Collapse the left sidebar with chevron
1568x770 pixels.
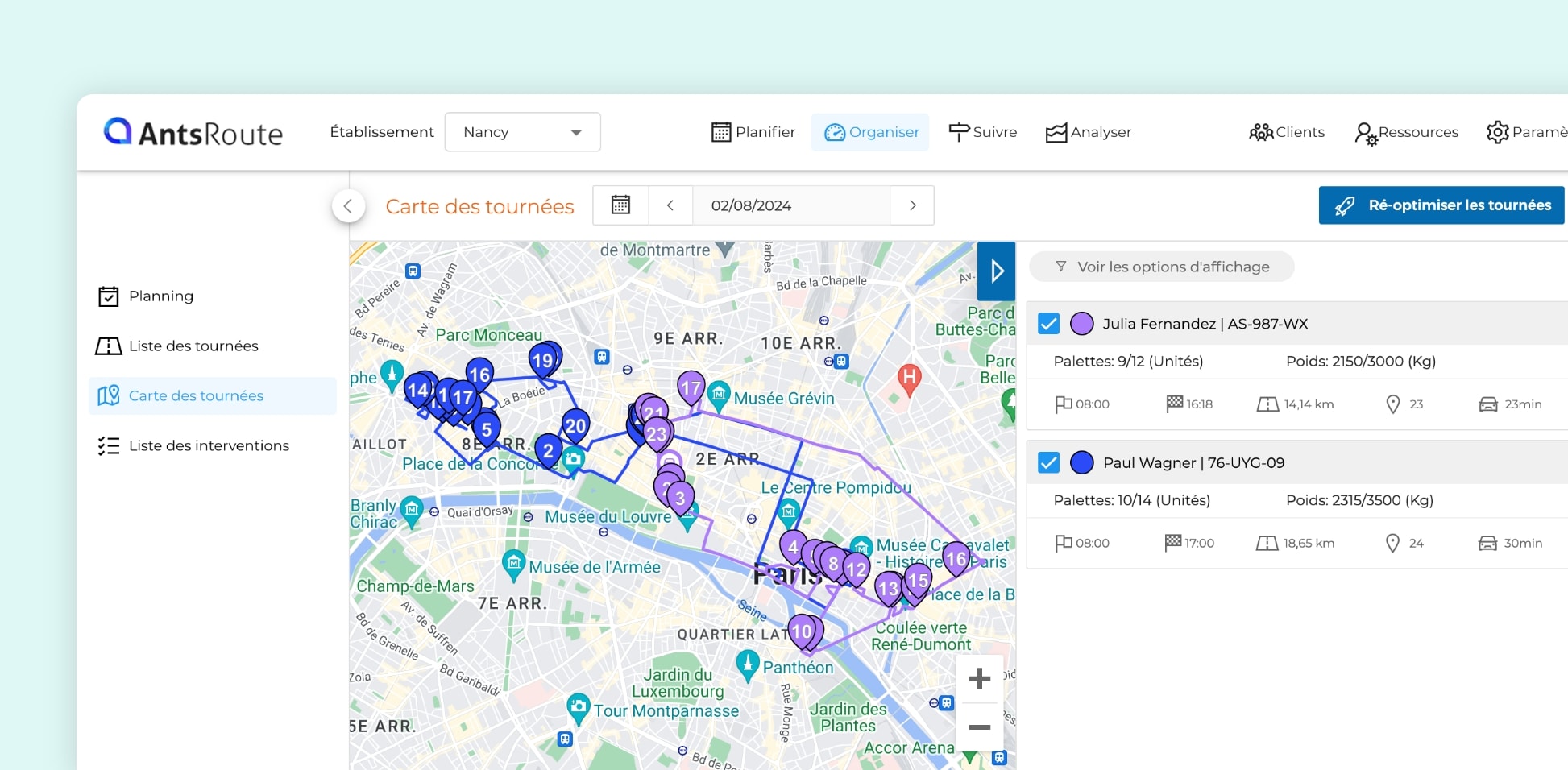point(348,206)
